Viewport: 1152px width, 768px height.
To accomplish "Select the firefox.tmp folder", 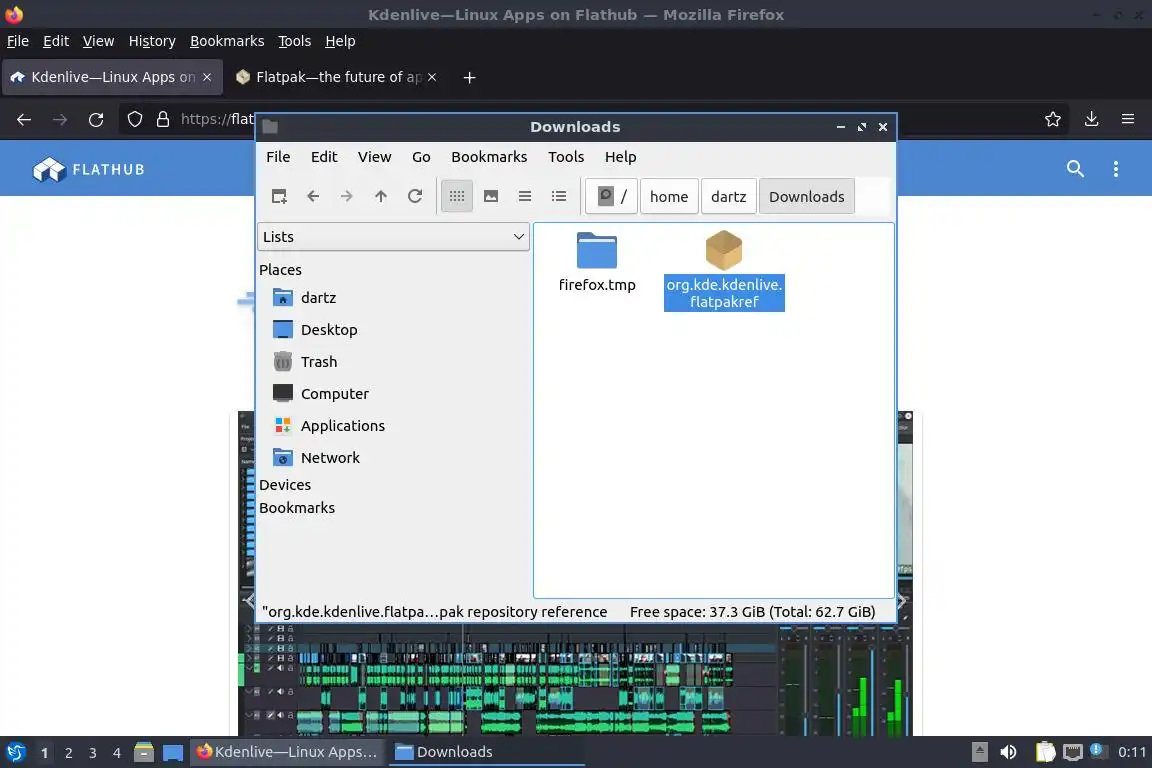I will pos(597,262).
